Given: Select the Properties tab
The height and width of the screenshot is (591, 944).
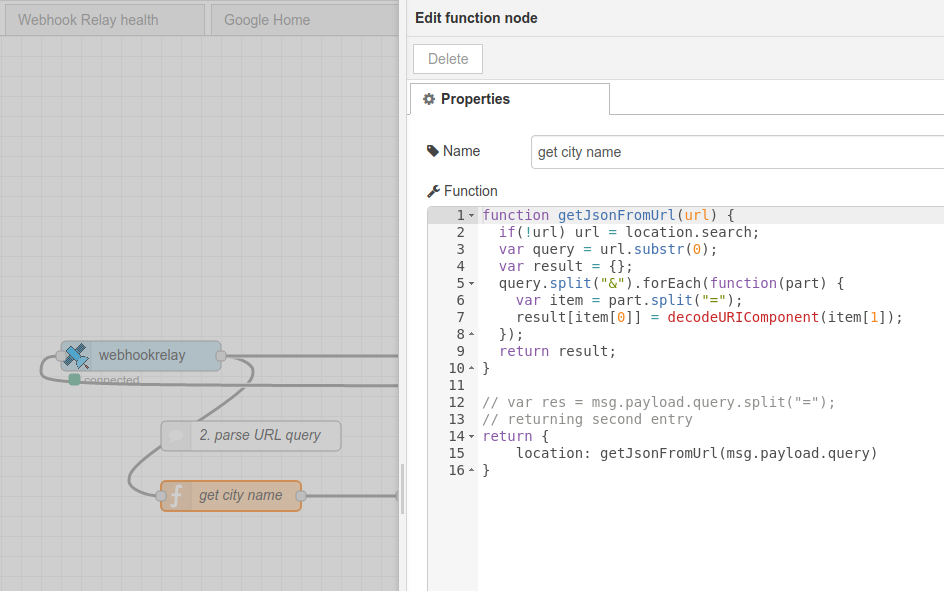Looking at the screenshot, I should pyautogui.click(x=509, y=99).
